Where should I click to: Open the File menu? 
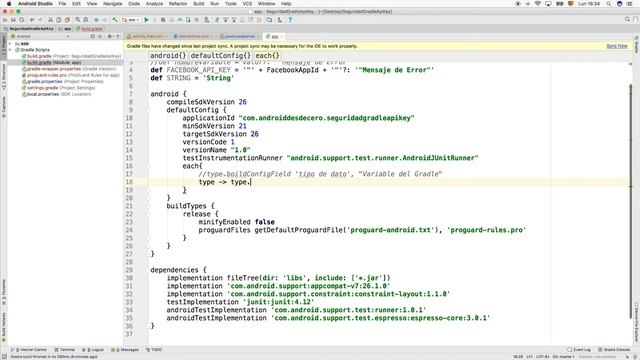click(x=62, y=3)
